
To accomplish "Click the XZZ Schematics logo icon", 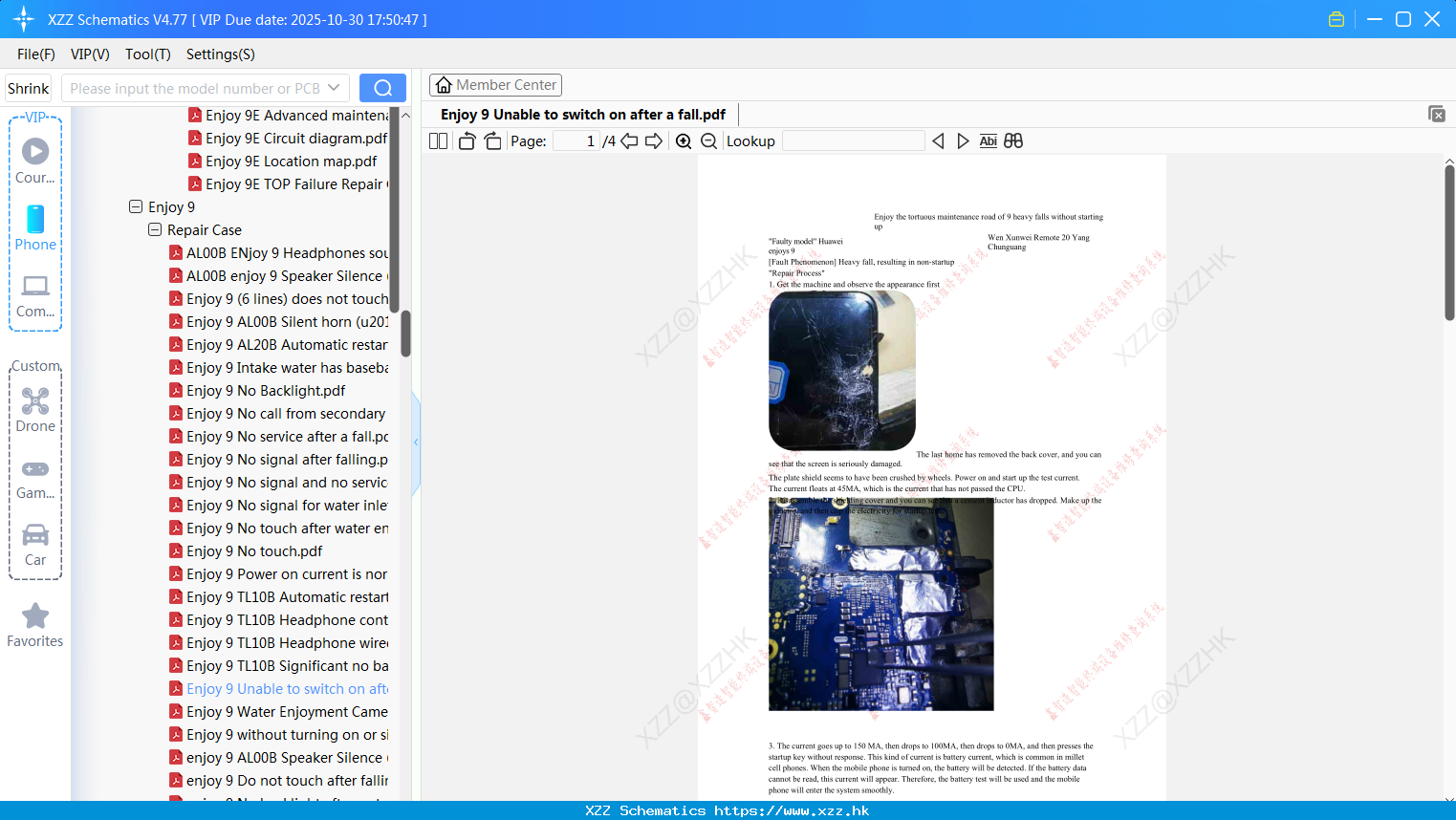I will pos(24,19).
